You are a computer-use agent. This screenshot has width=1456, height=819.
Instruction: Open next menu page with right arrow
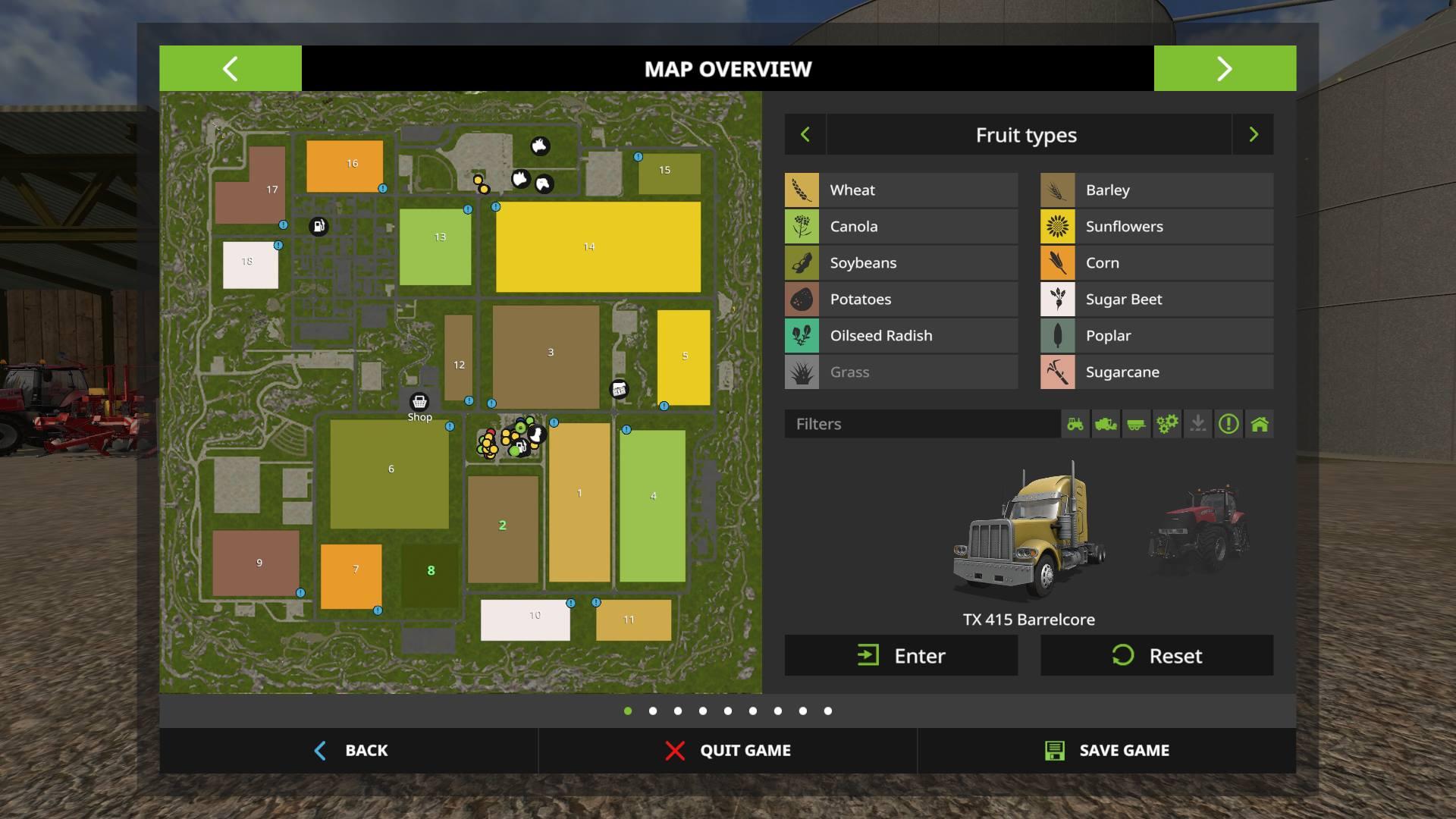tap(1224, 69)
